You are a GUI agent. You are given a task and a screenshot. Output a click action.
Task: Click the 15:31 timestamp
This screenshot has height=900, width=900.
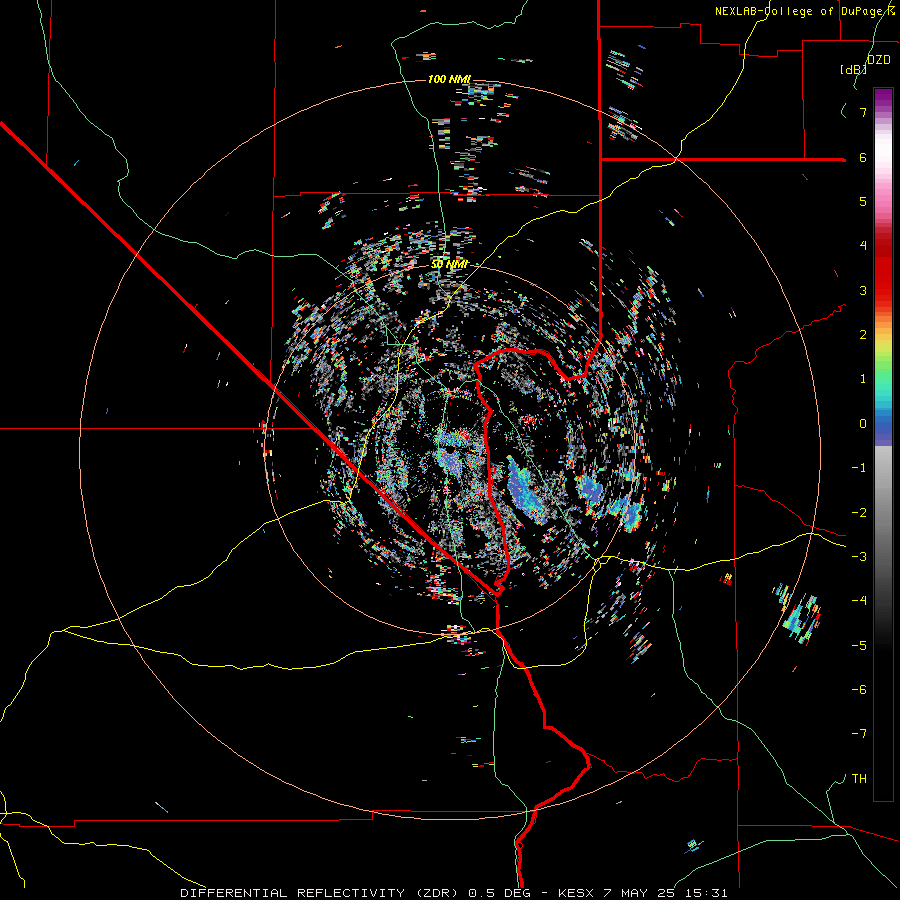(x=709, y=893)
